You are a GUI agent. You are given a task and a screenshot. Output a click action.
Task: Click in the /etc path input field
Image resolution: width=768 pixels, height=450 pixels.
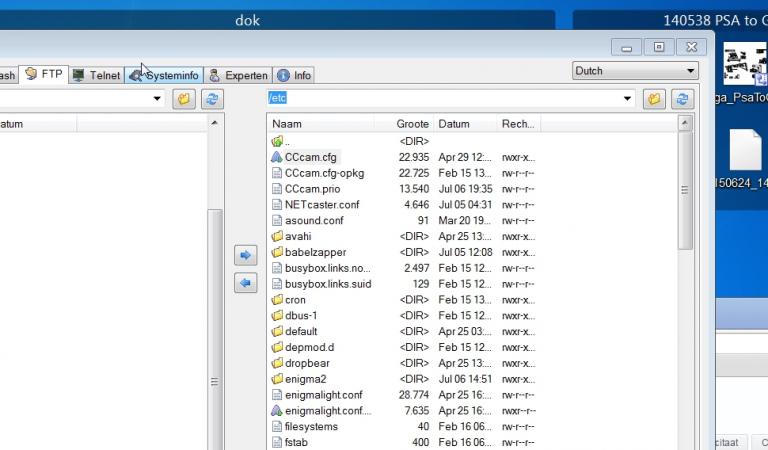[440, 99]
